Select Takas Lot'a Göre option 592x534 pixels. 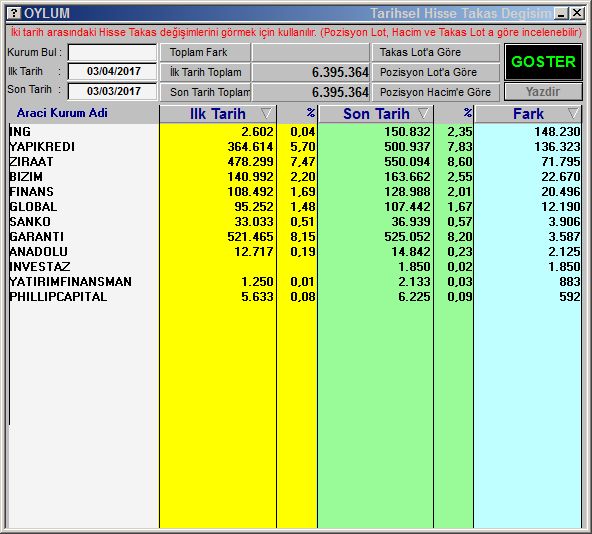[436, 52]
